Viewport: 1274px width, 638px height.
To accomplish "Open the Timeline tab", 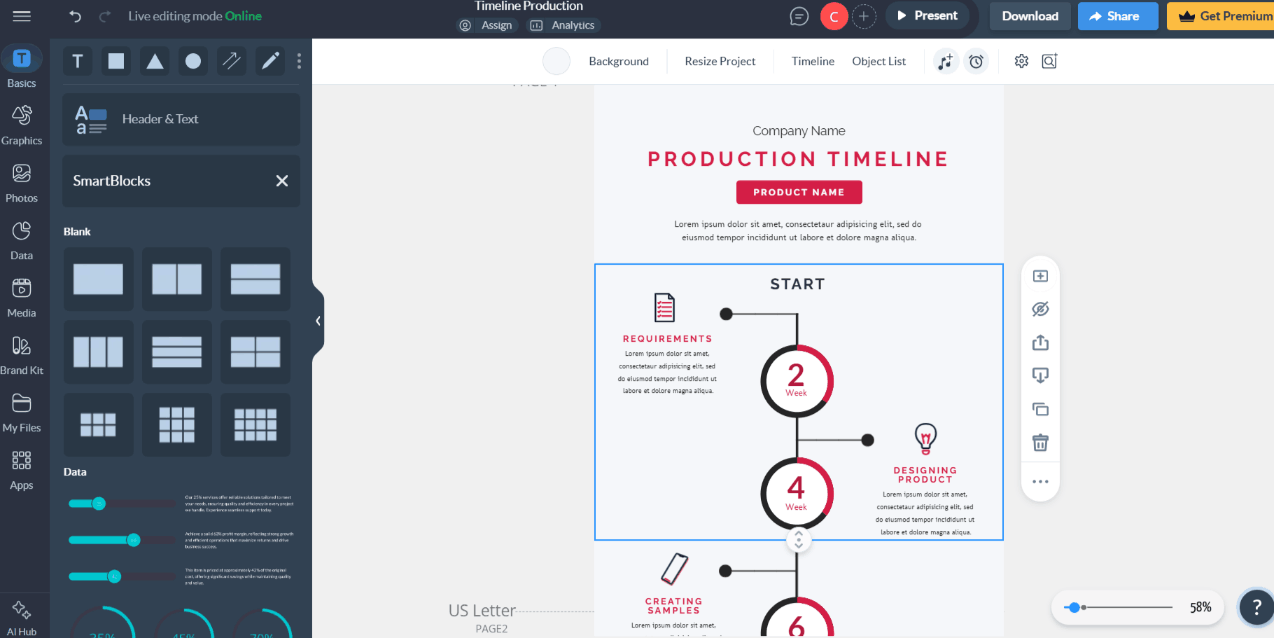I will pyautogui.click(x=813, y=61).
